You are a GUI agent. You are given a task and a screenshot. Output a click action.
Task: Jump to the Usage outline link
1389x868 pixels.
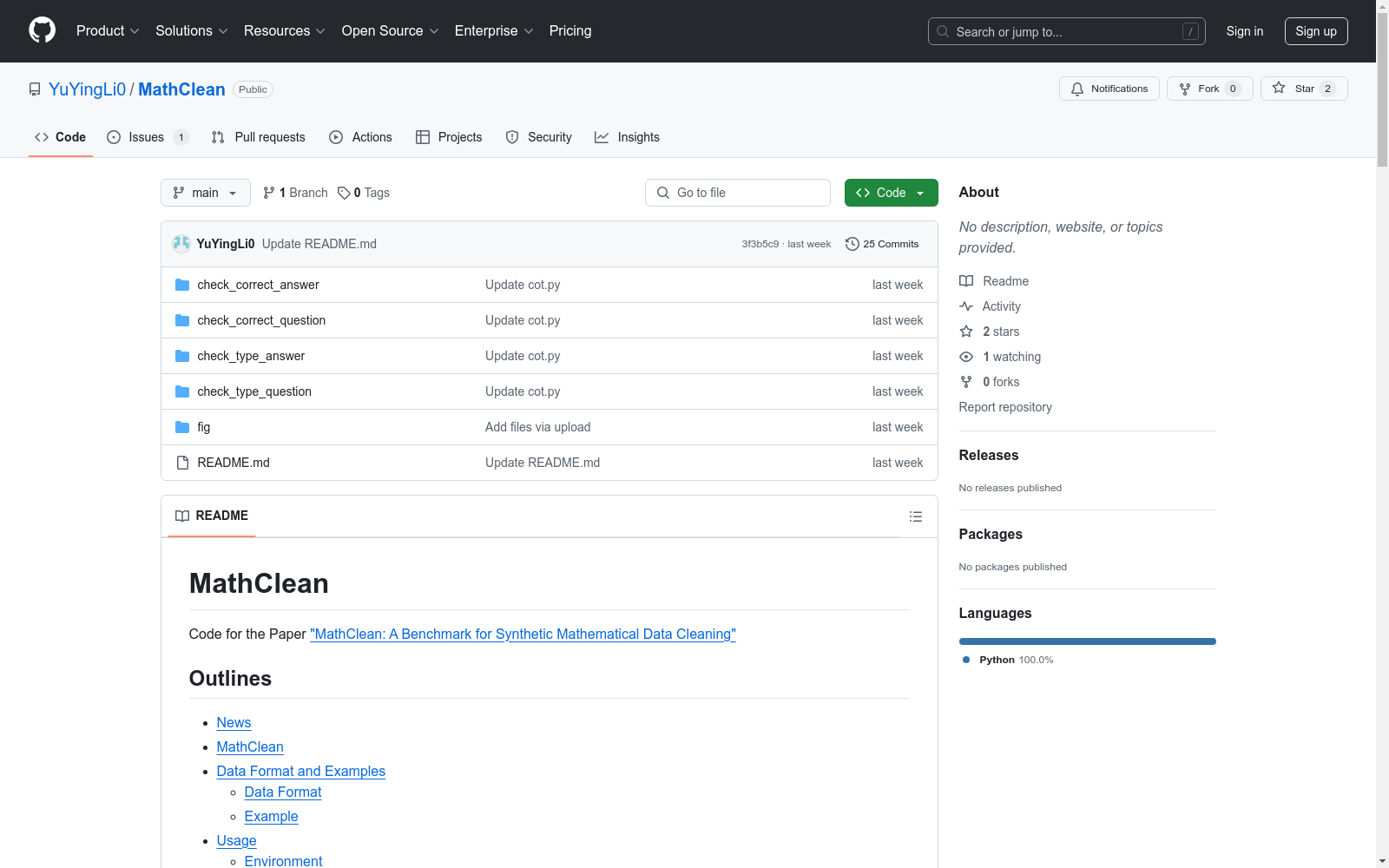pyautogui.click(x=236, y=840)
